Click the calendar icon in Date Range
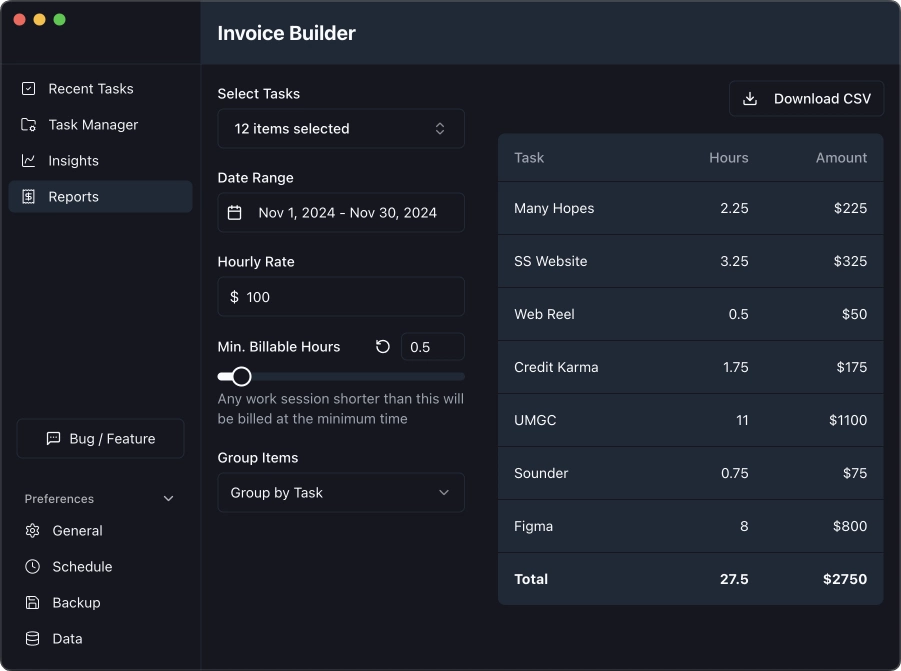The width and height of the screenshot is (901, 671). (x=234, y=213)
